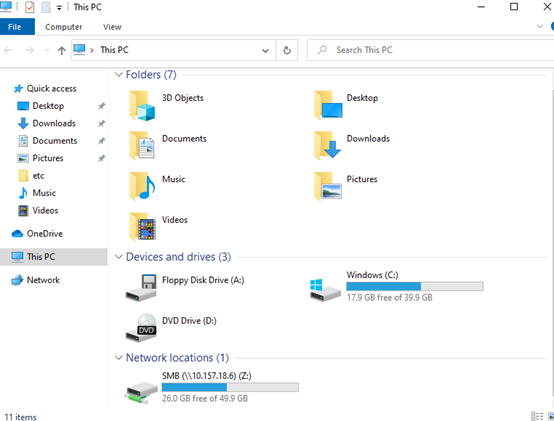The height and width of the screenshot is (421, 554).
Task: Unpin Desktop from Quick access pin icon
Action: (102, 106)
